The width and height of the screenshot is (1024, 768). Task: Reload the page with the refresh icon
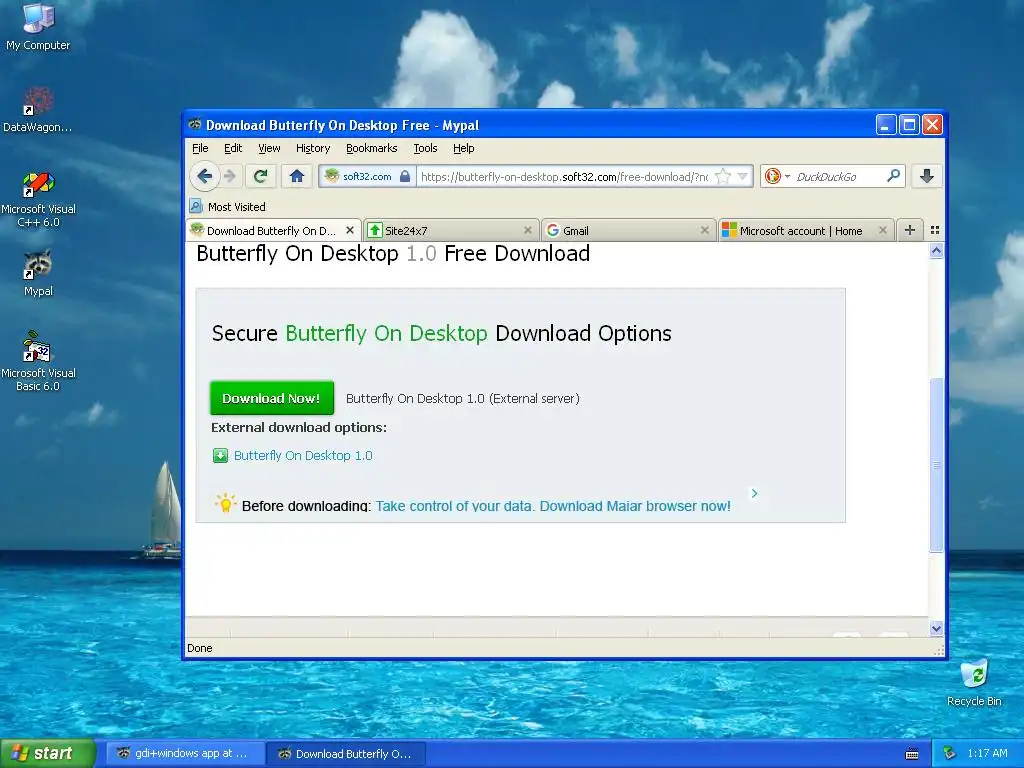coord(261,176)
